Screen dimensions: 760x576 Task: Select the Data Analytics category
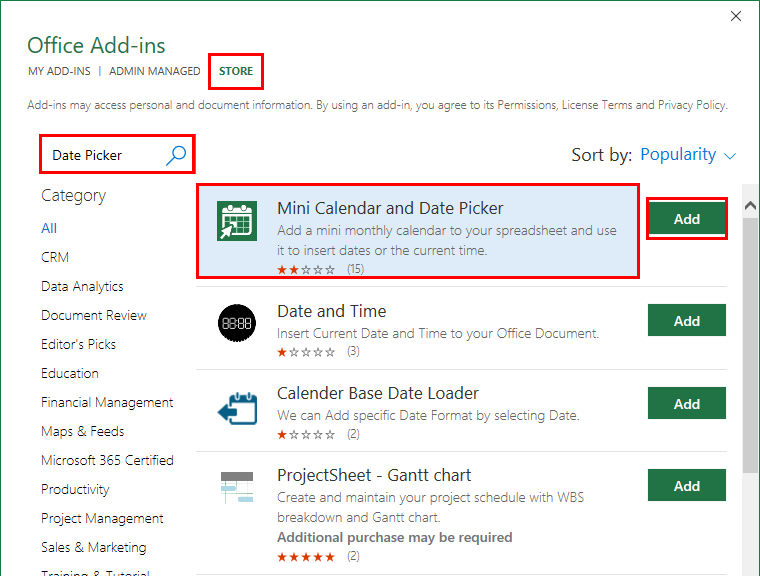tap(82, 287)
